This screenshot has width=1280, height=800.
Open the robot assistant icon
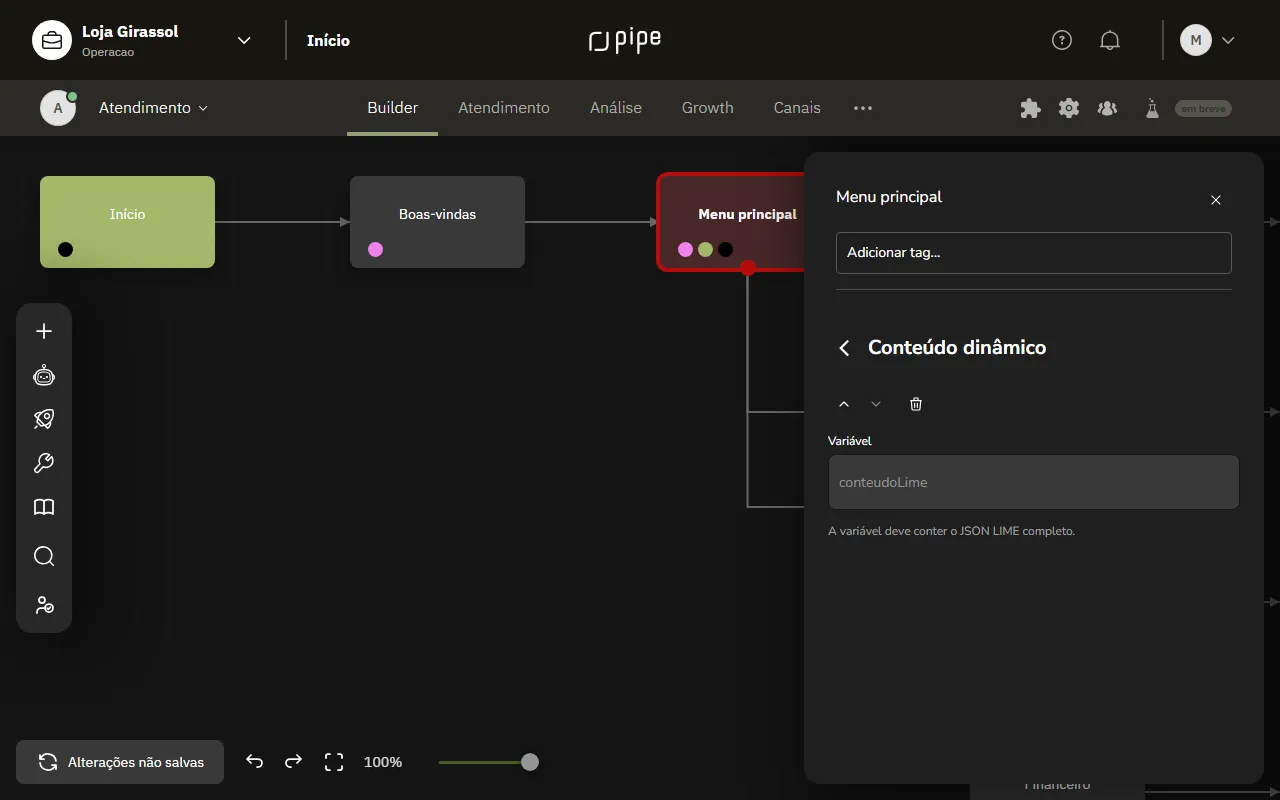44,375
